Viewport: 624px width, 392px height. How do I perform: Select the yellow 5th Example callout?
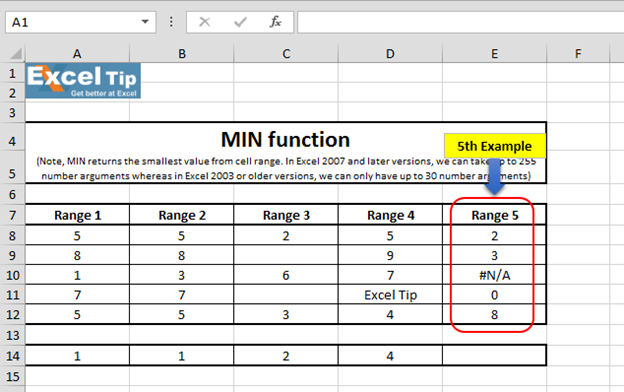click(x=495, y=146)
